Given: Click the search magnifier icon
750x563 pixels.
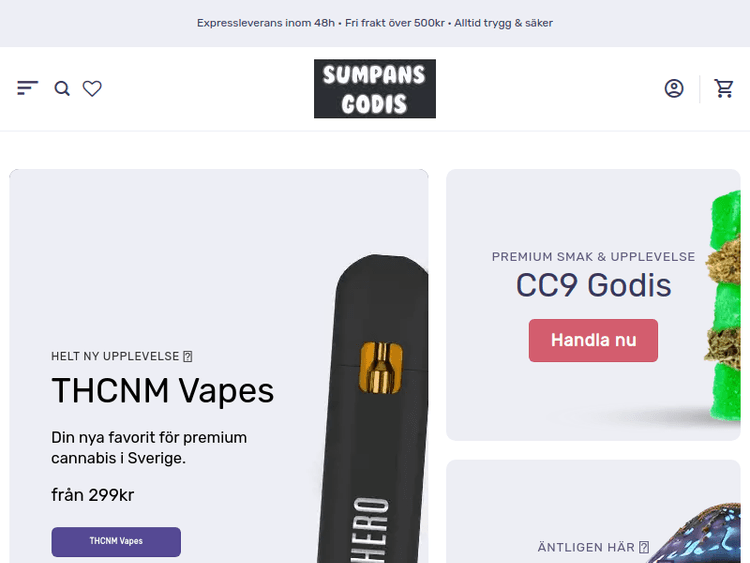Looking at the screenshot, I should [62, 88].
